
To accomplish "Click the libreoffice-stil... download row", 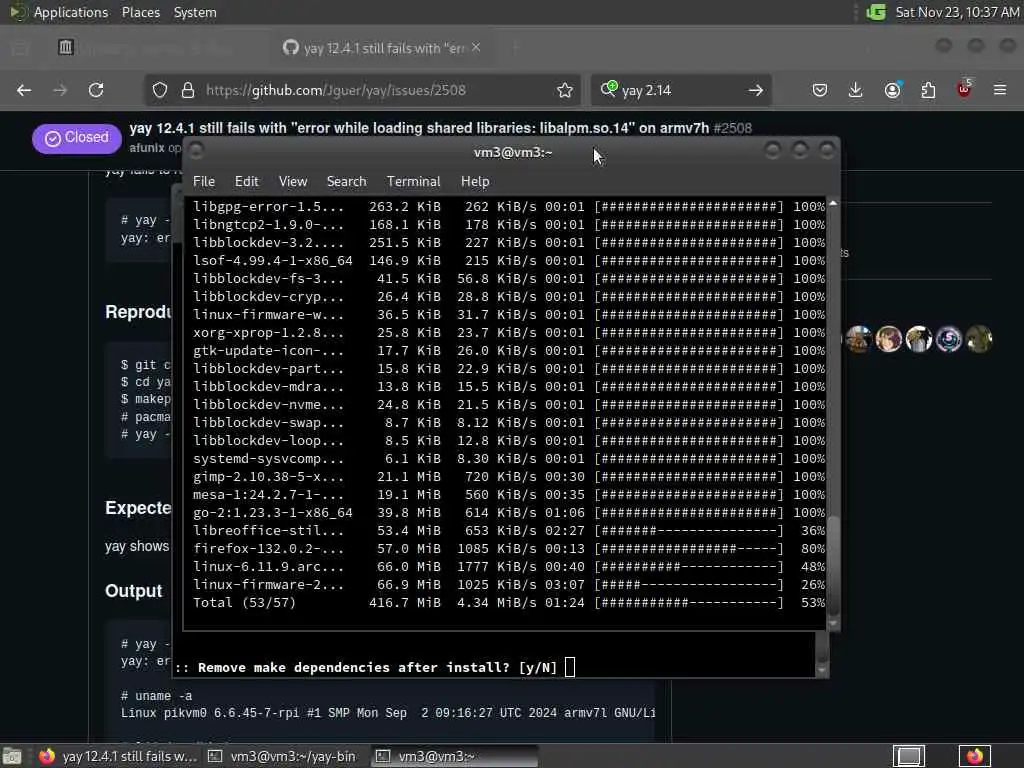I will [x=508, y=531].
